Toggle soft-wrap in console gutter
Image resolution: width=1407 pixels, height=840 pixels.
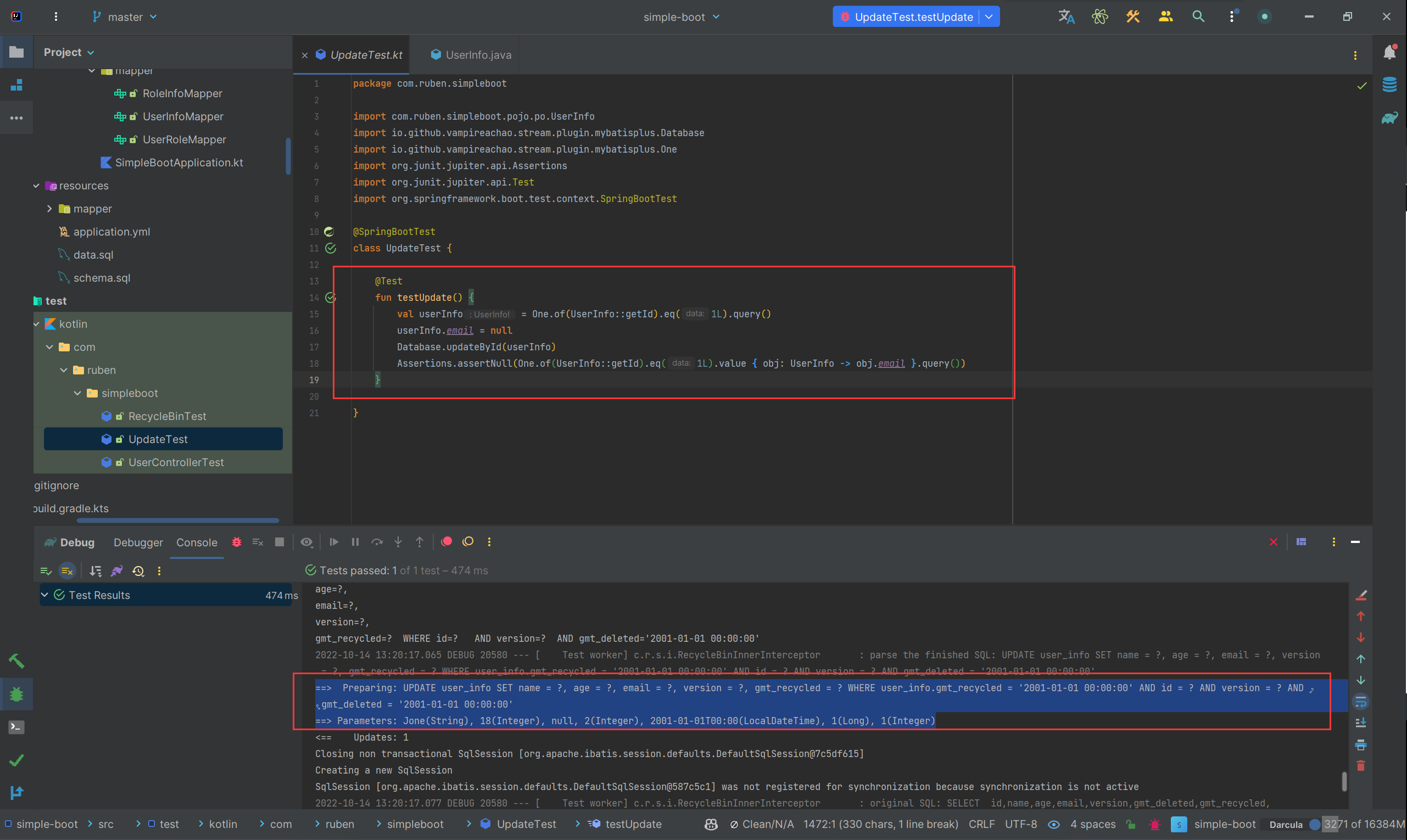pyautogui.click(x=1360, y=702)
